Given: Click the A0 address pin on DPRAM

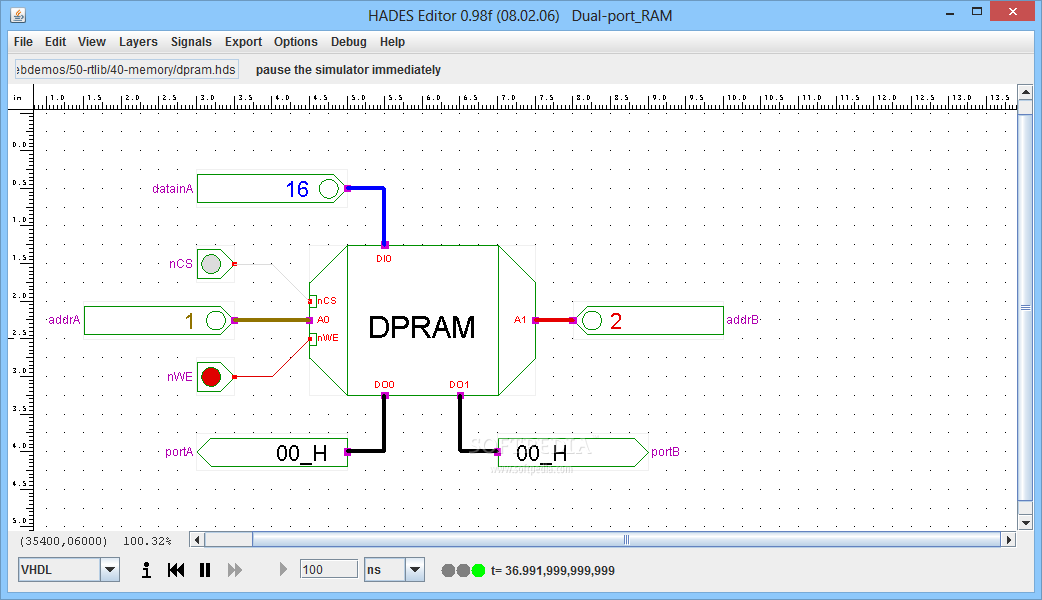Looking at the screenshot, I should point(310,320).
